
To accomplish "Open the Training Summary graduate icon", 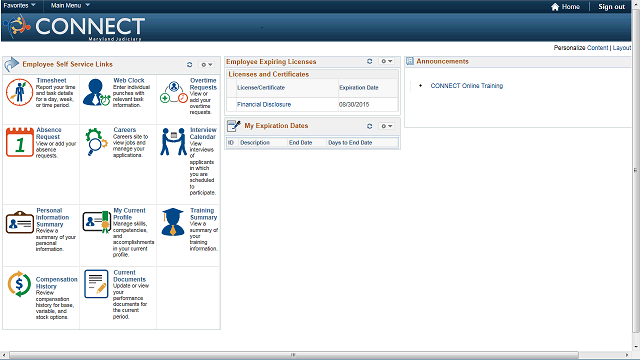I will click(173, 222).
